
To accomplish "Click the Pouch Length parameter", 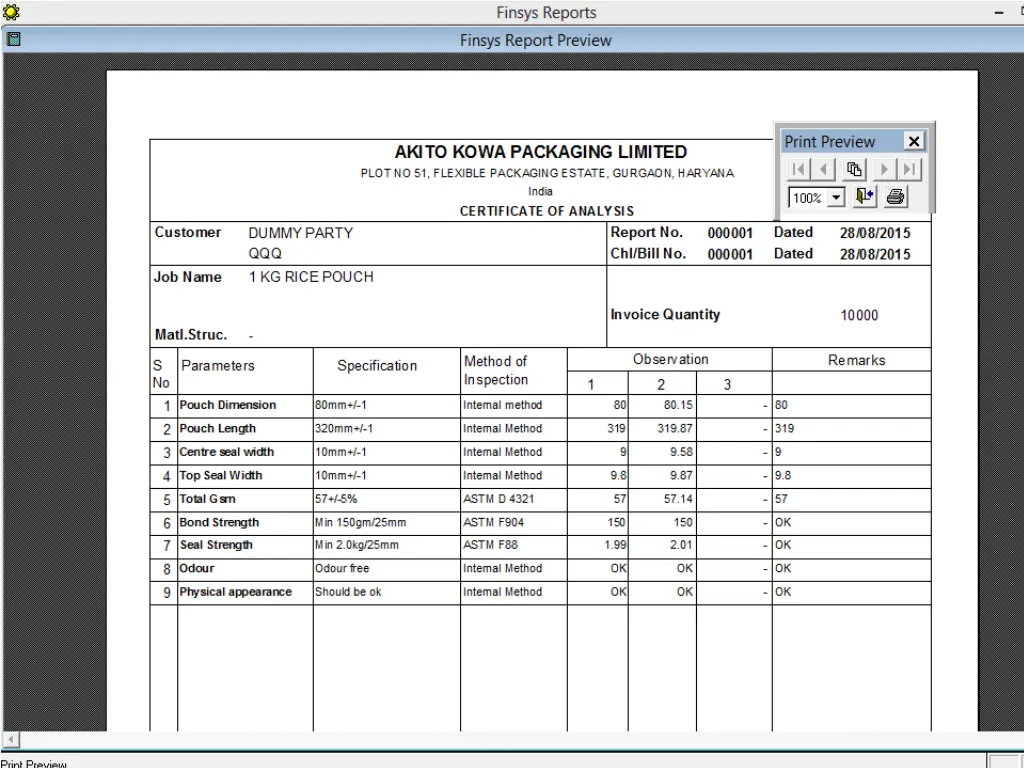I will (217, 428).
